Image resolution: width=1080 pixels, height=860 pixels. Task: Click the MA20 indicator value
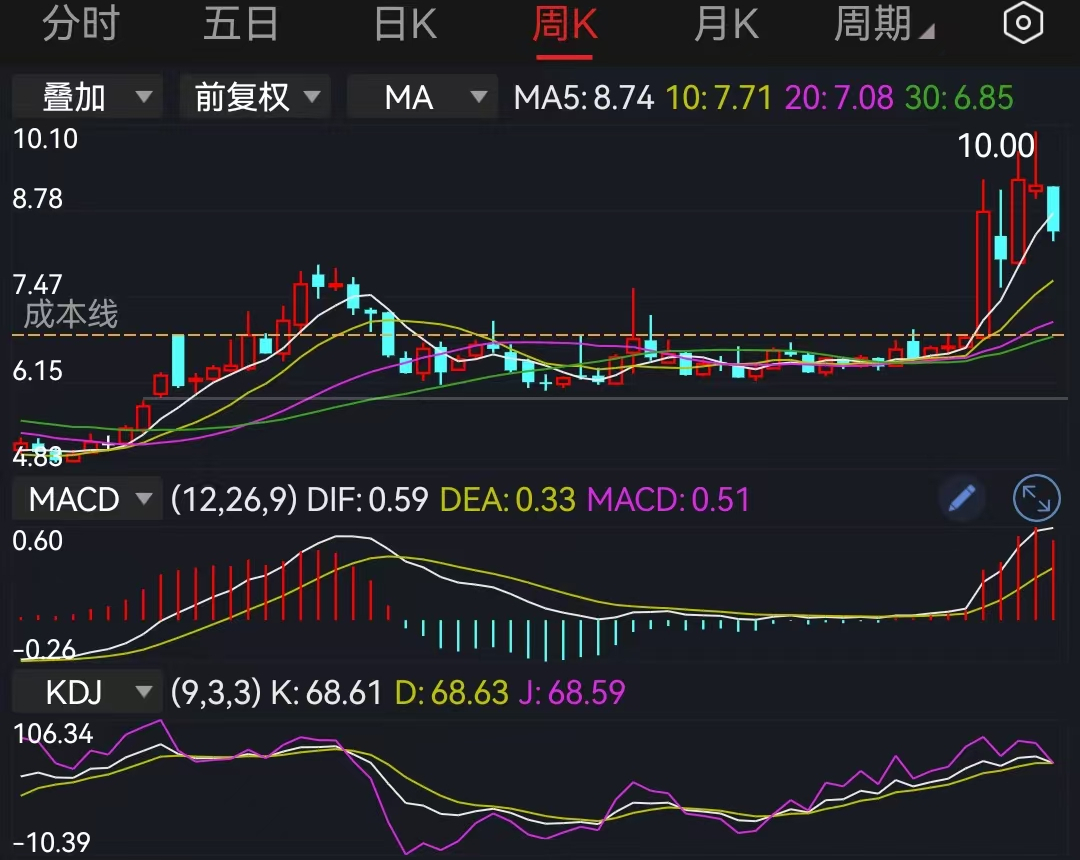pyautogui.click(x=838, y=98)
